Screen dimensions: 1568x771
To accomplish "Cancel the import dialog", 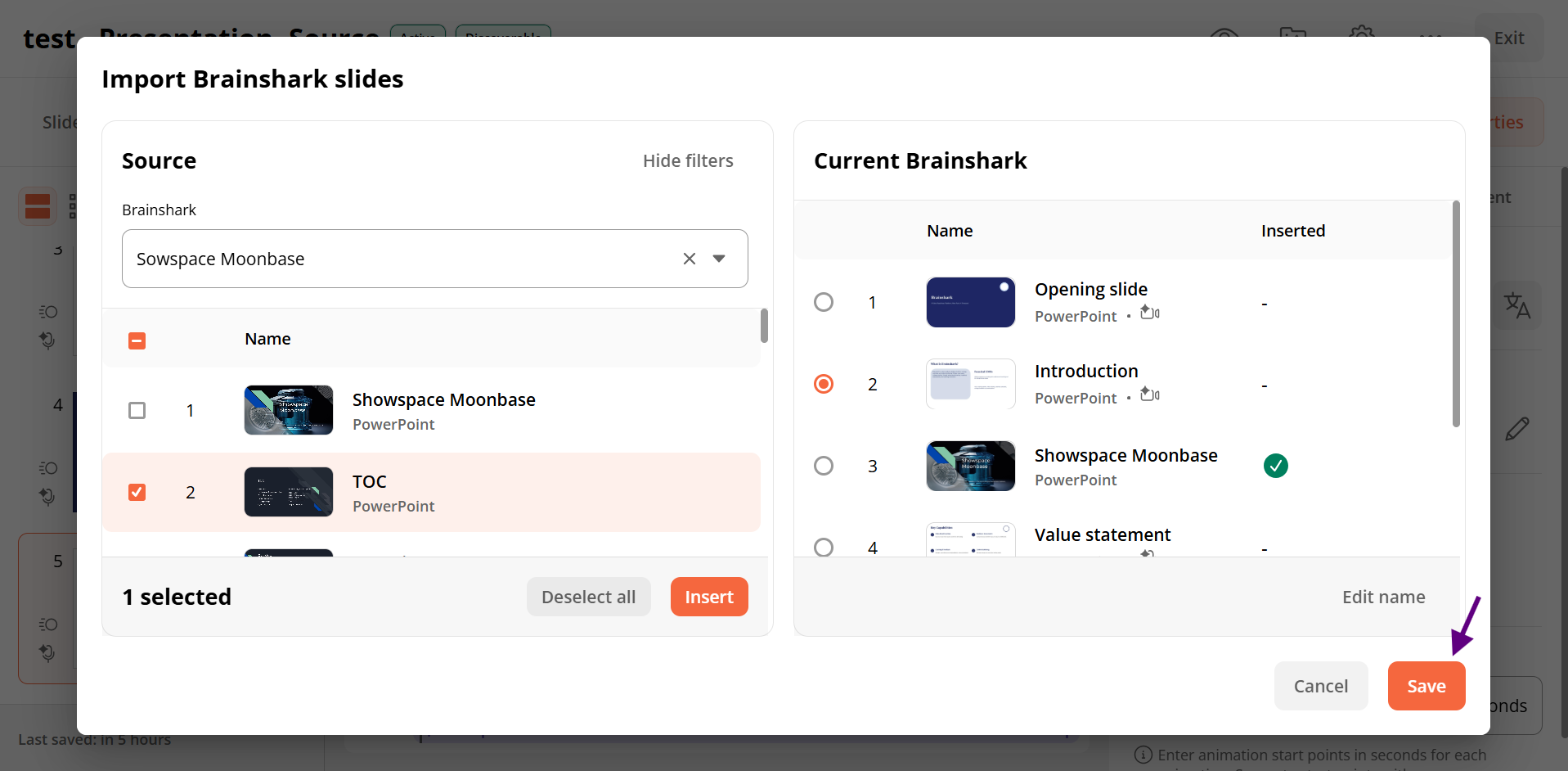I will (x=1321, y=686).
